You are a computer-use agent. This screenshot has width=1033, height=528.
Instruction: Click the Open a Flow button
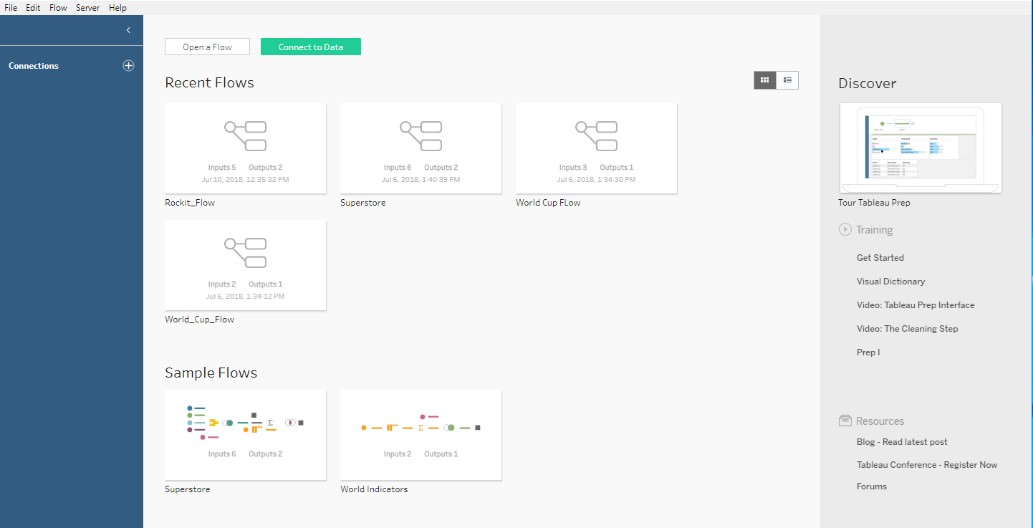click(208, 47)
